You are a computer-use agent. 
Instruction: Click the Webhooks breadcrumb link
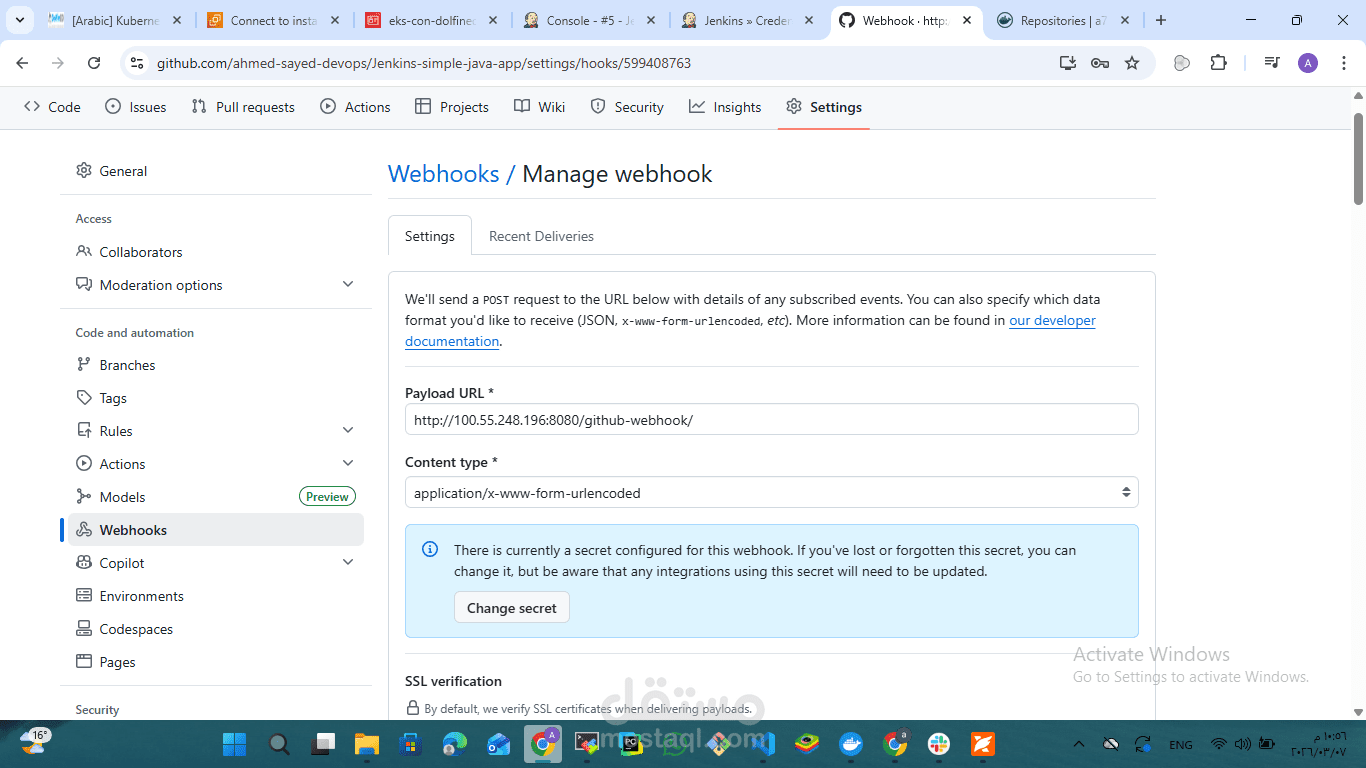coord(443,174)
